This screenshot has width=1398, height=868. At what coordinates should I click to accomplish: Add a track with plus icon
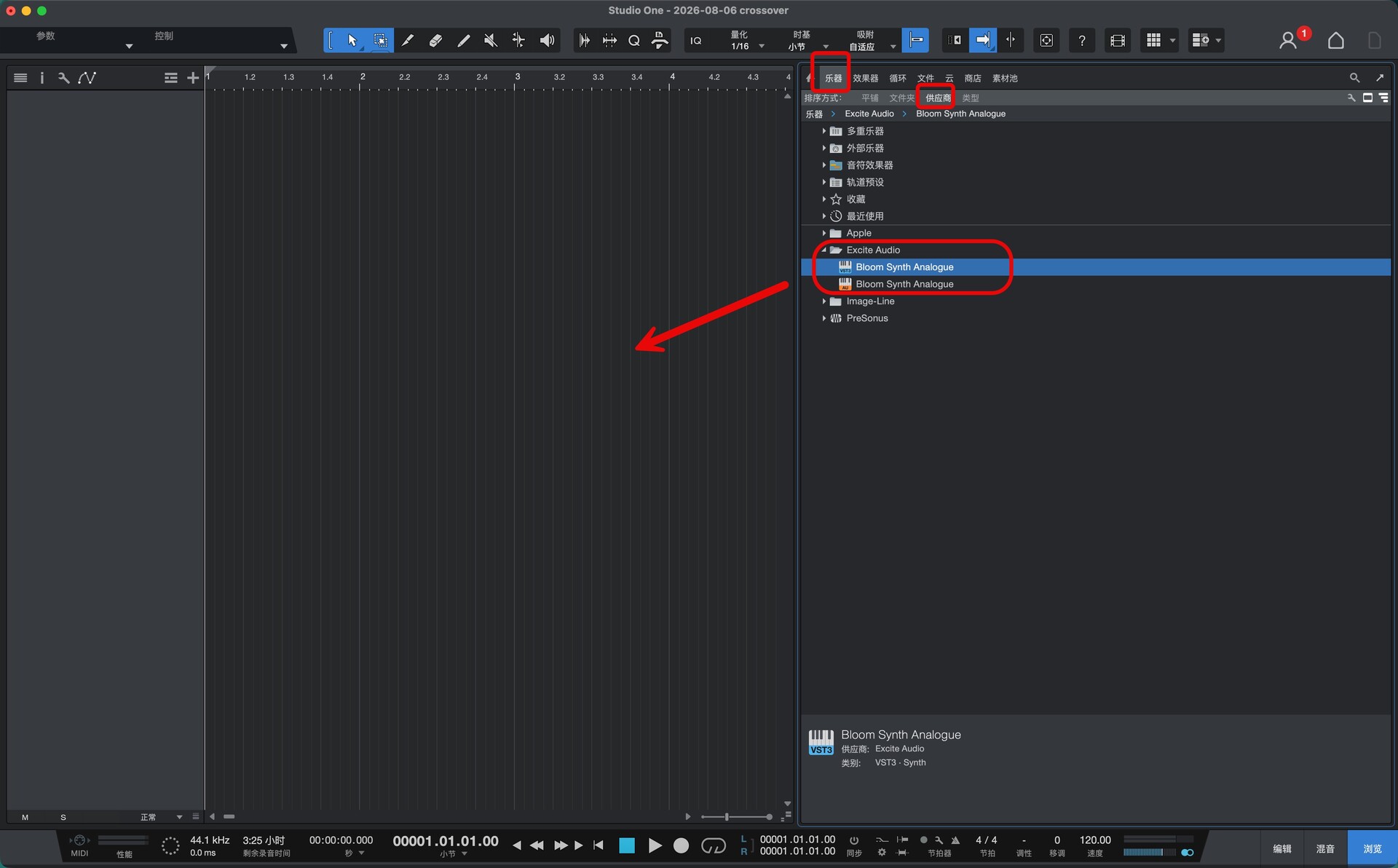tap(193, 78)
